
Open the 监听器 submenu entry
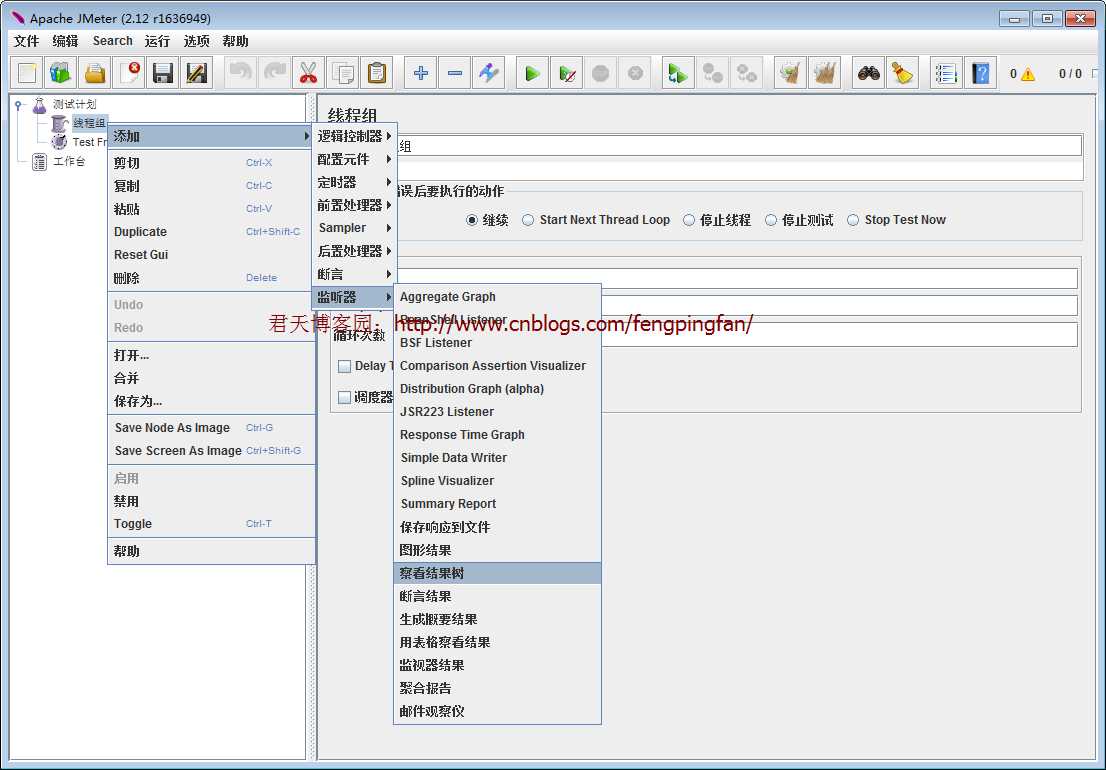[354, 297]
